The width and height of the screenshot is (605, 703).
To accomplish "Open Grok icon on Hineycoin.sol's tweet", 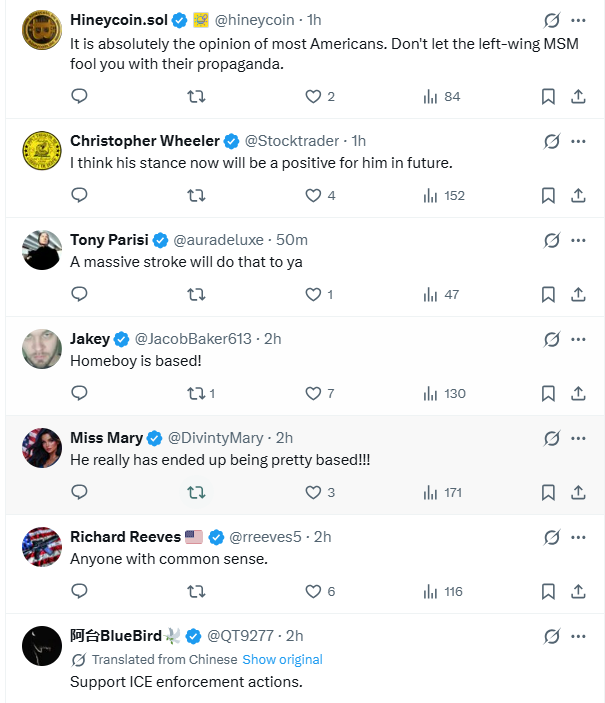I will click(x=551, y=21).
